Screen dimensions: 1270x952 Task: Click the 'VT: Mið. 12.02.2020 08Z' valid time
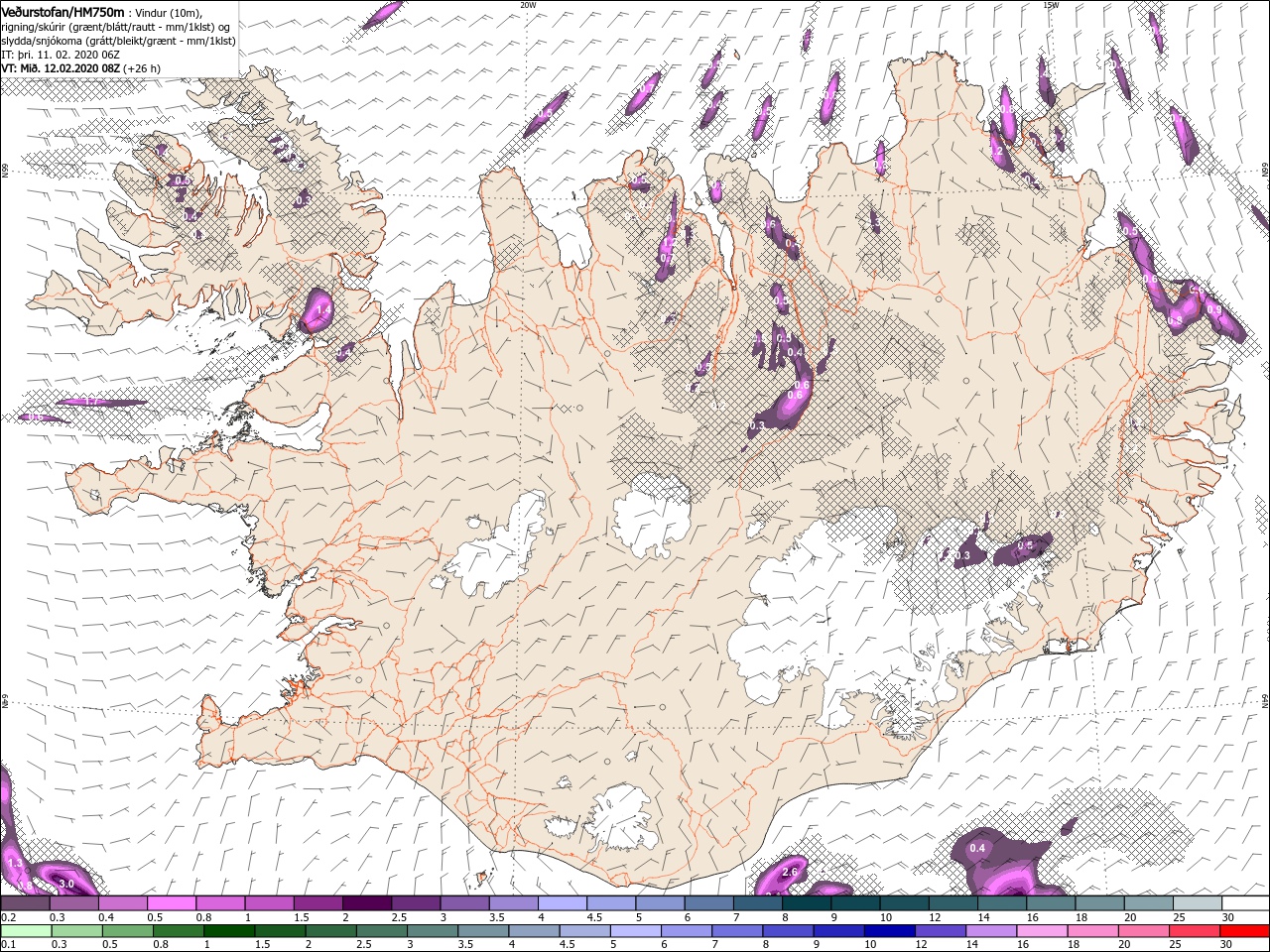pos(61,68)
